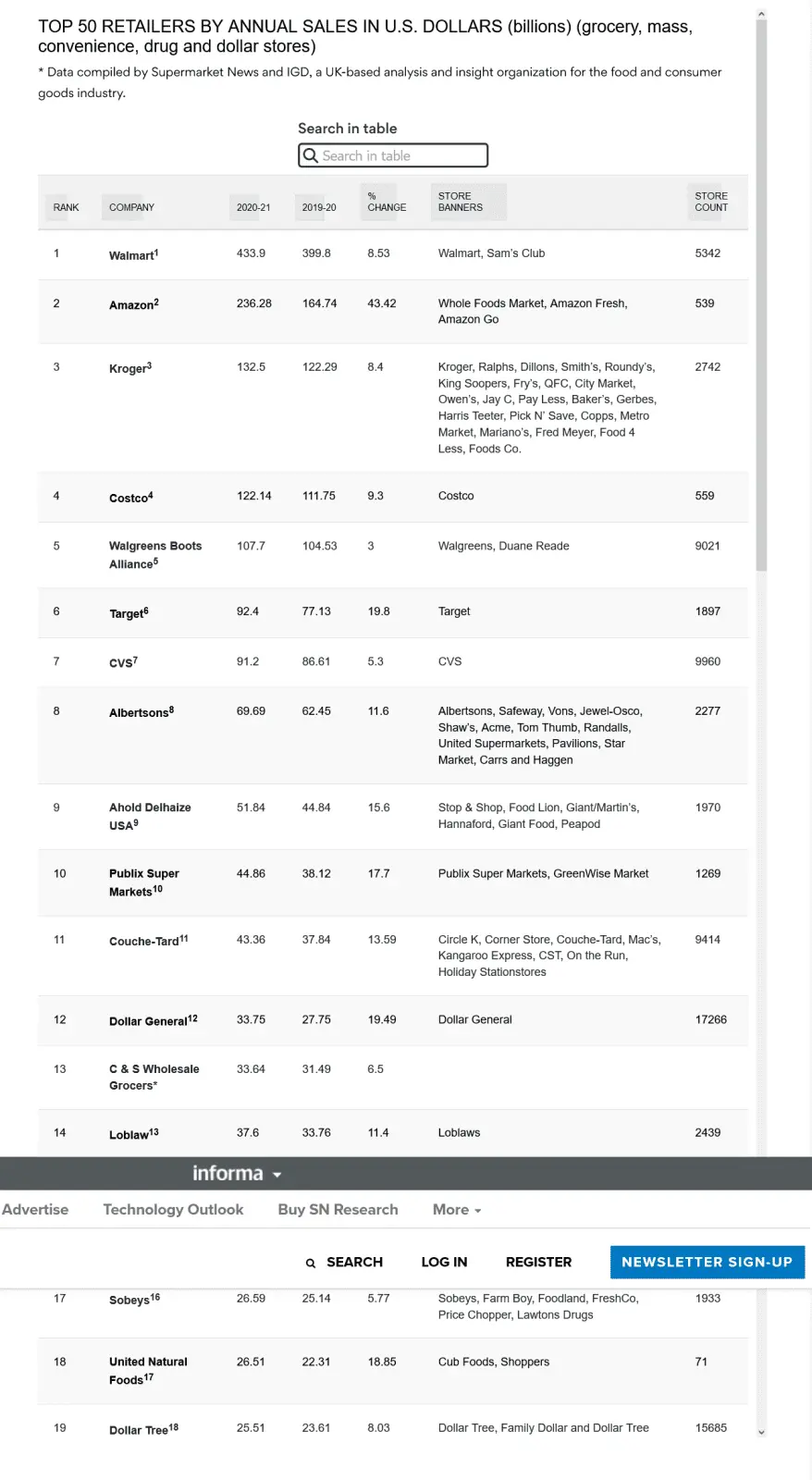This screenshot has width=812, height=1480.
Task: Sort table by RANK column header
Action: tap(66, 207)
